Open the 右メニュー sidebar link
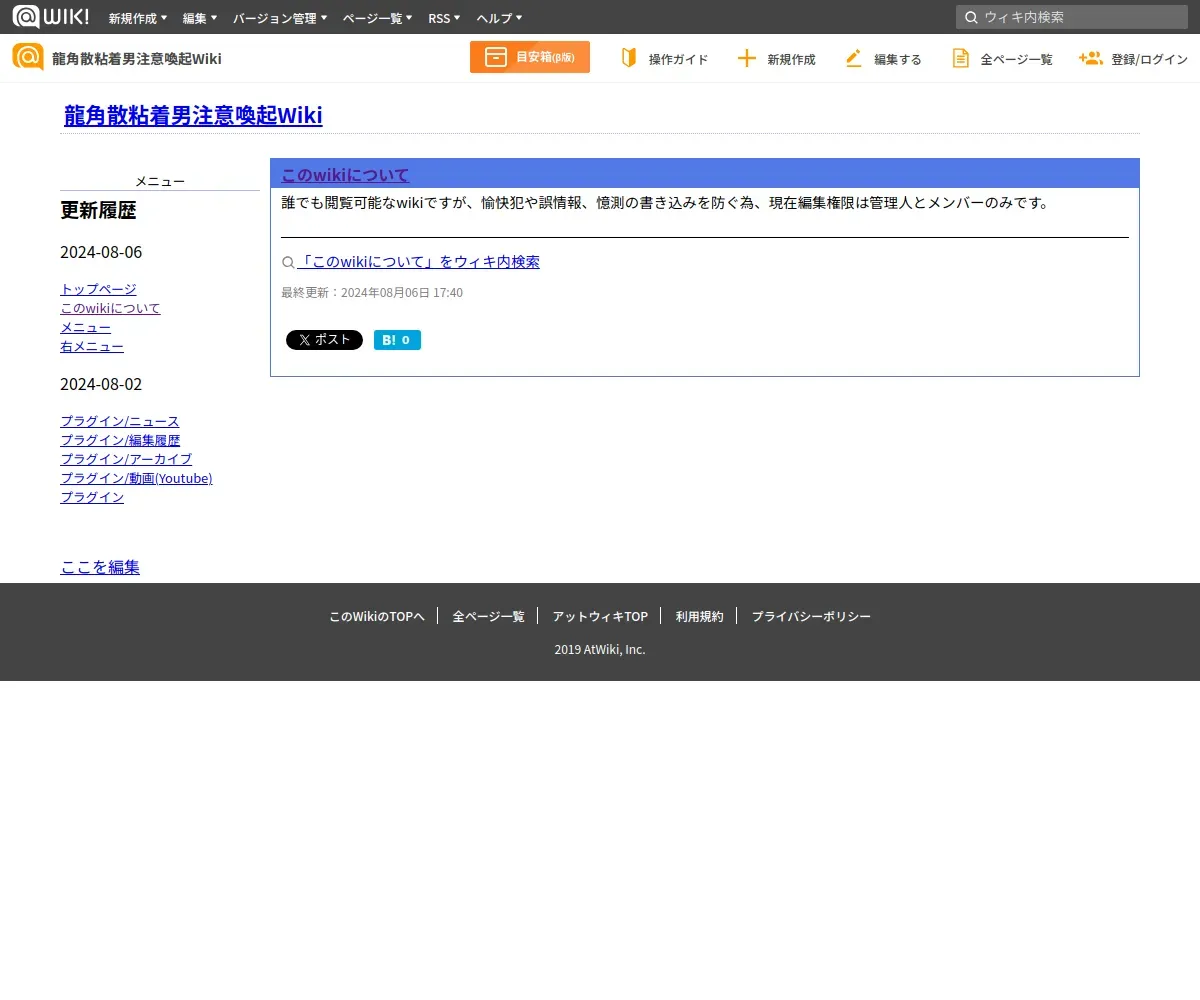The image size is (1200, 1000). click(x=92, y=346)
